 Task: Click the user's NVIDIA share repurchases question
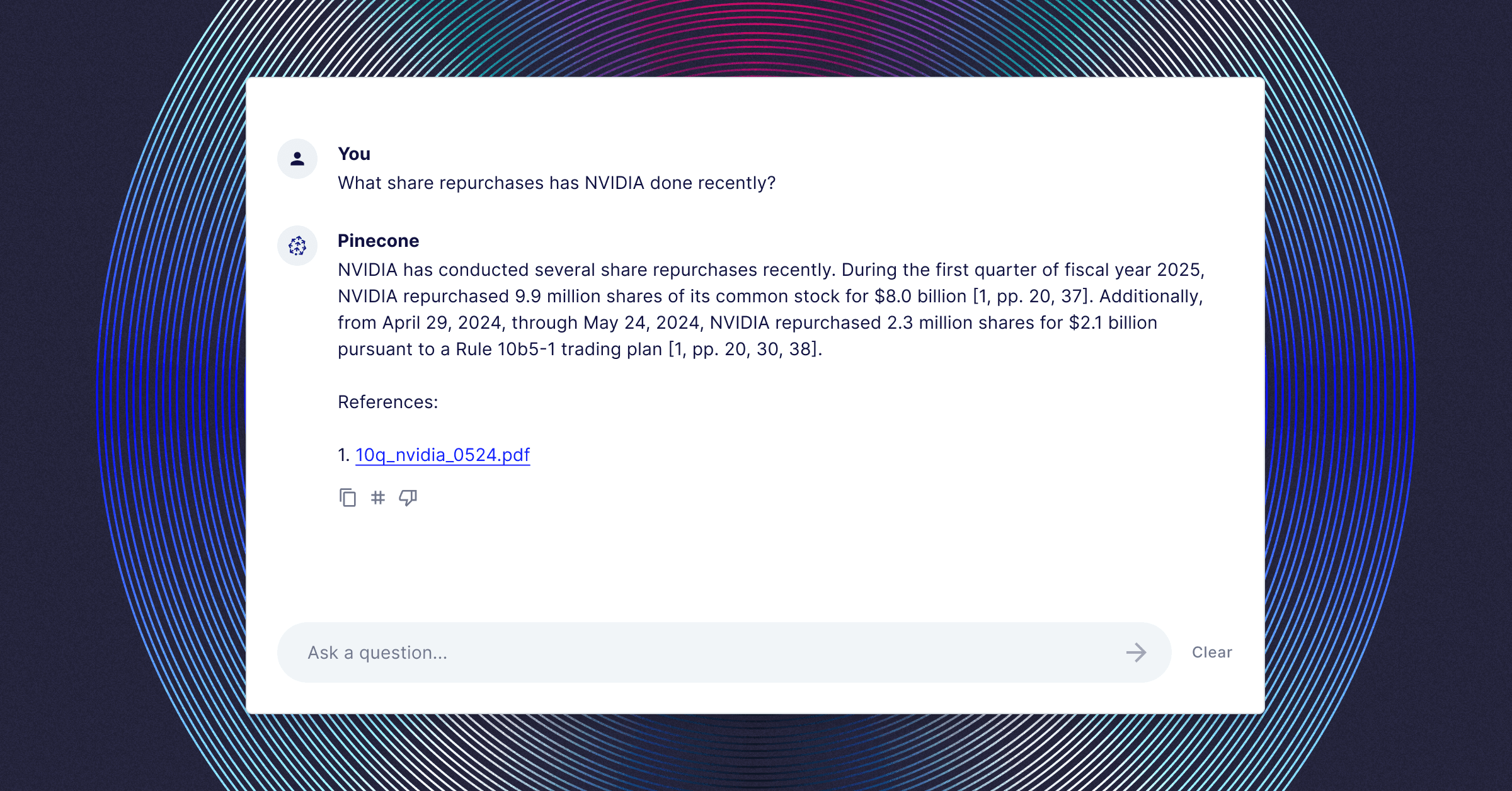[x=556, y=183]
